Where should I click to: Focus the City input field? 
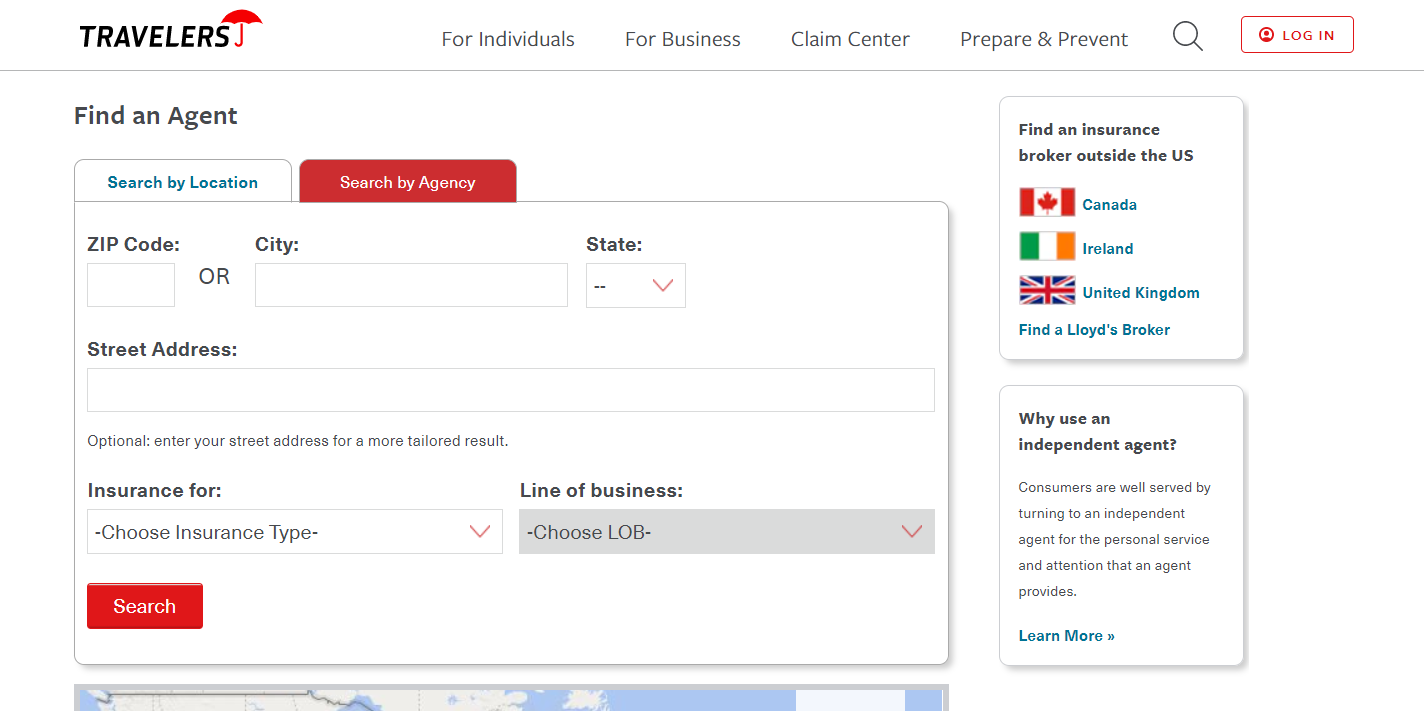[x=411, y=285]
